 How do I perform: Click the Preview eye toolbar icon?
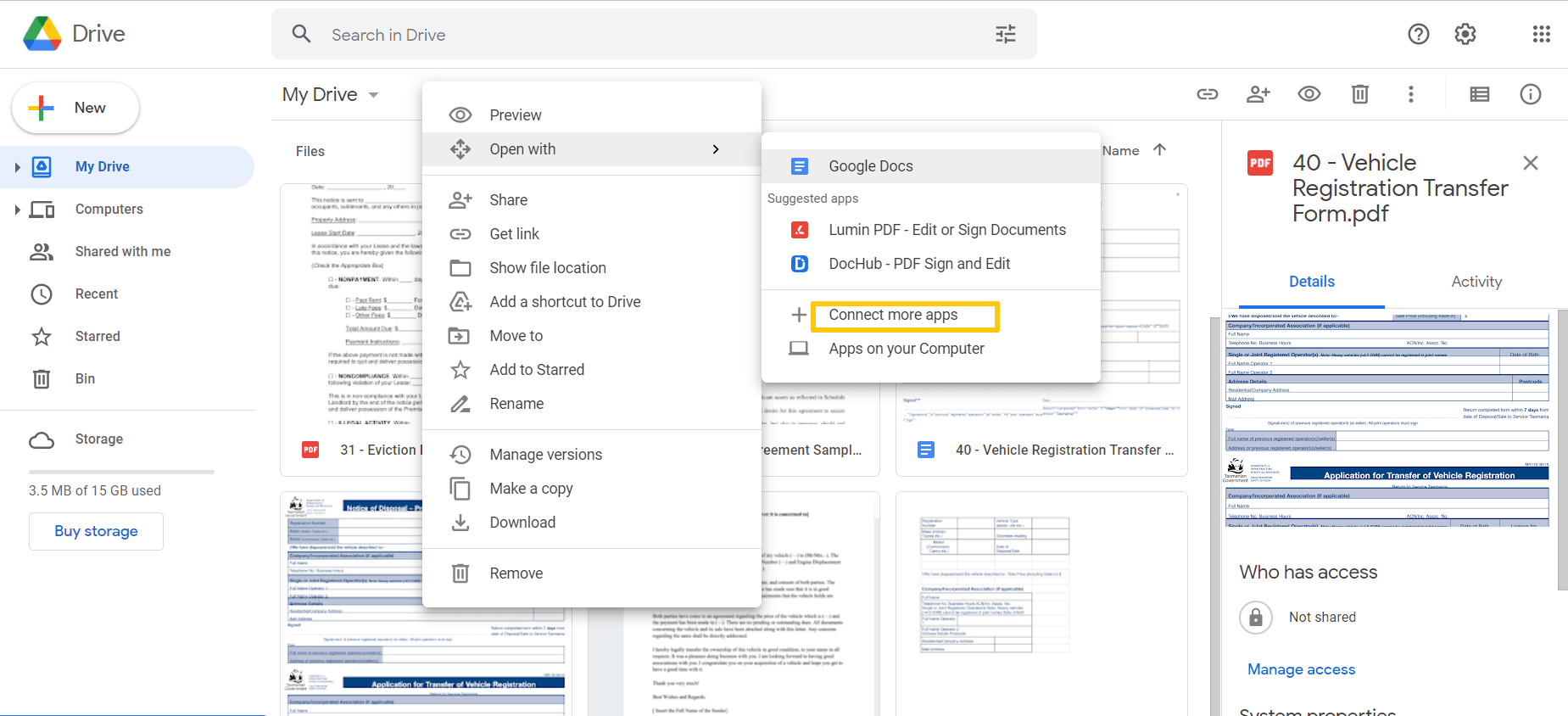coord(1309,94)
